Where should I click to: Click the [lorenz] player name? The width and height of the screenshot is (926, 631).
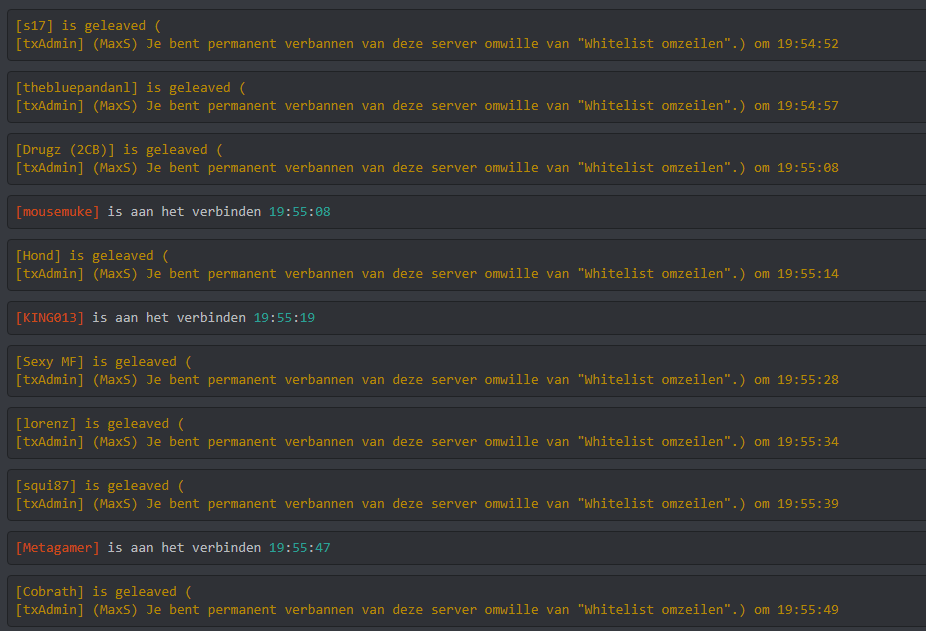[46, 423]
